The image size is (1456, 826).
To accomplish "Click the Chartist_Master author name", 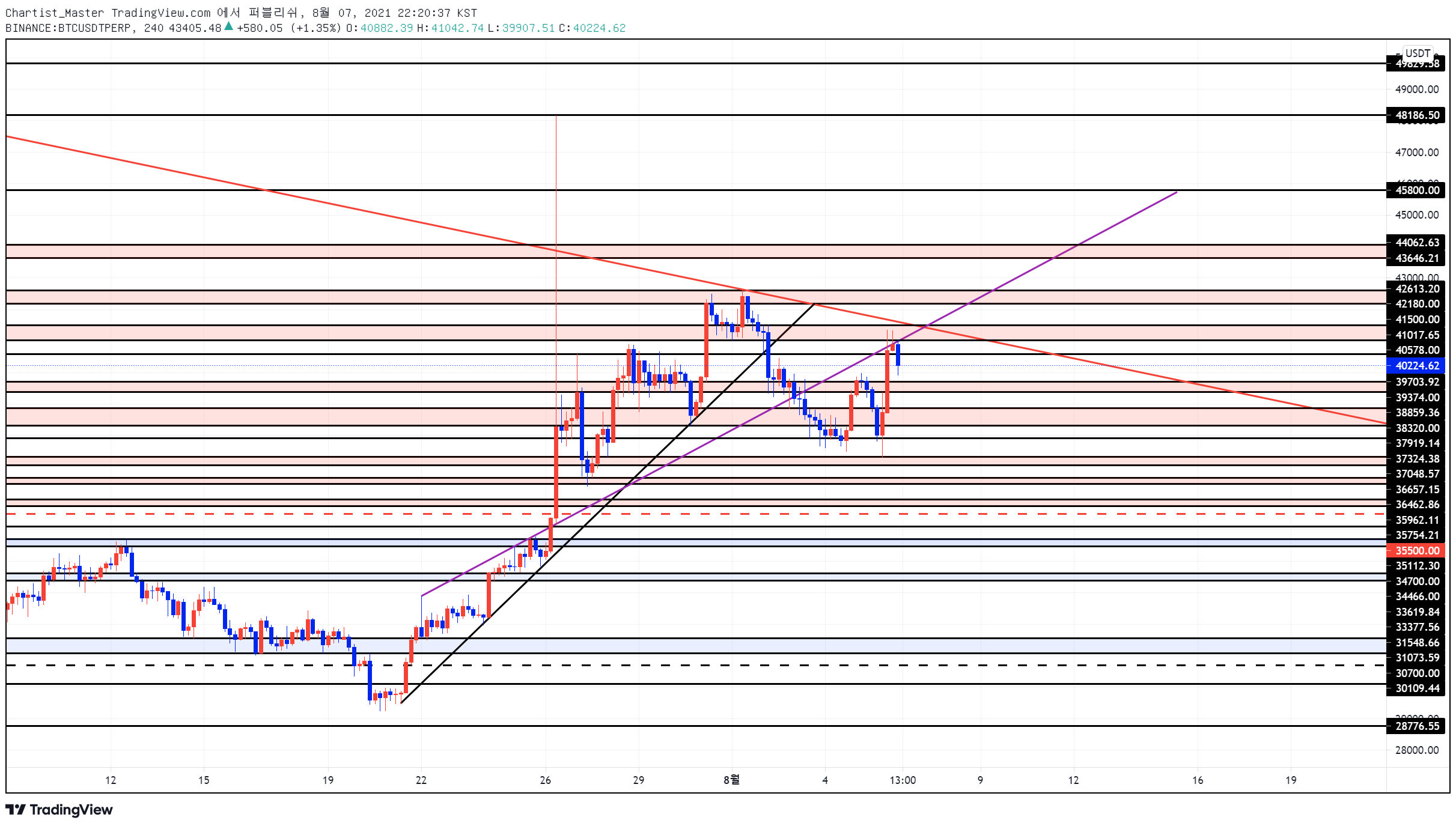I will click(x=54, y=13).
